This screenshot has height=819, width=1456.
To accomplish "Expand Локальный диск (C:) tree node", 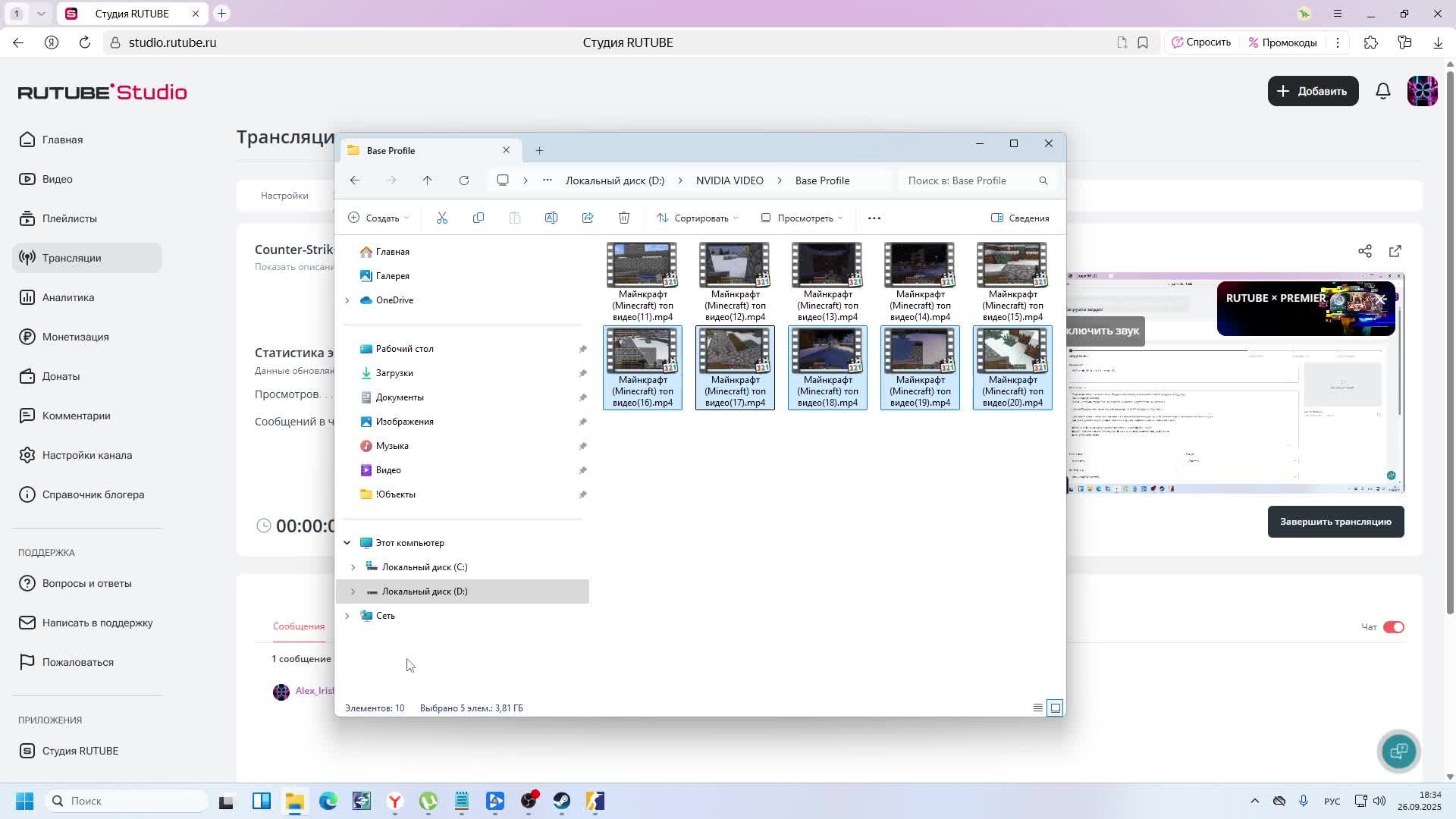I will pos(353,567).
